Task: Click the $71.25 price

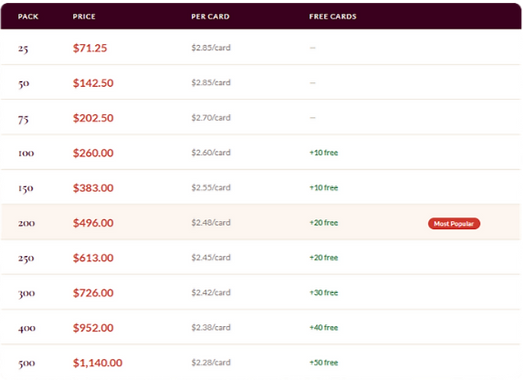Action: pyautogui.click(x=90, y=48)
